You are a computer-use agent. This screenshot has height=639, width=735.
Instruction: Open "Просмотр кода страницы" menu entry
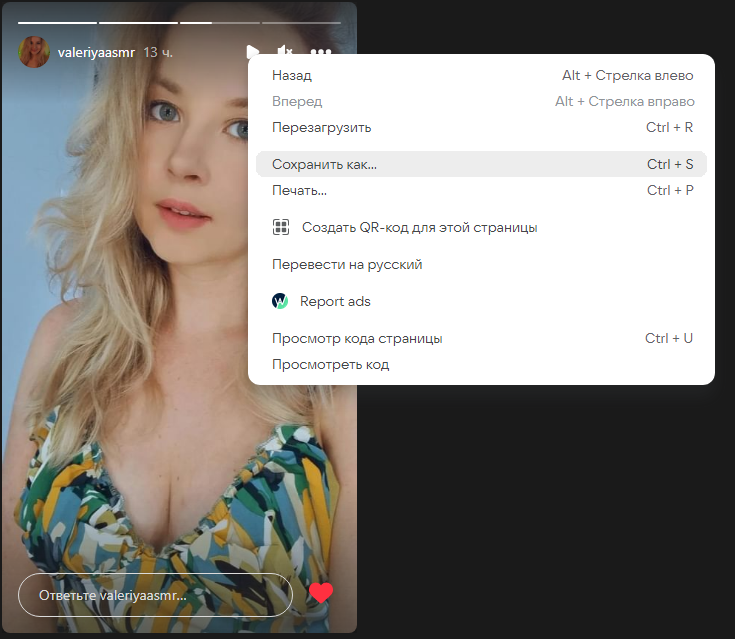coord(481,338)
